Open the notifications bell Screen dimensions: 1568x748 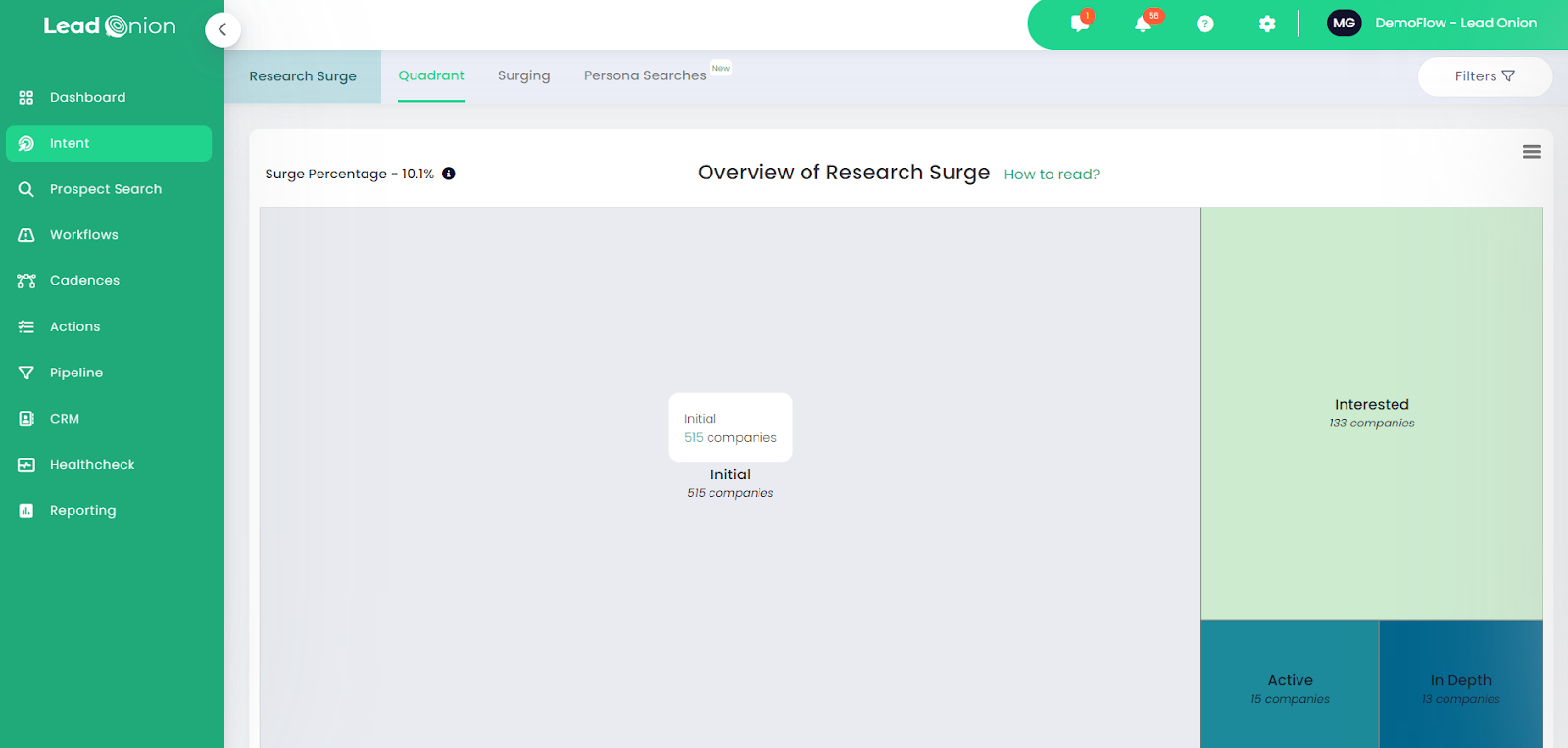1144,23
